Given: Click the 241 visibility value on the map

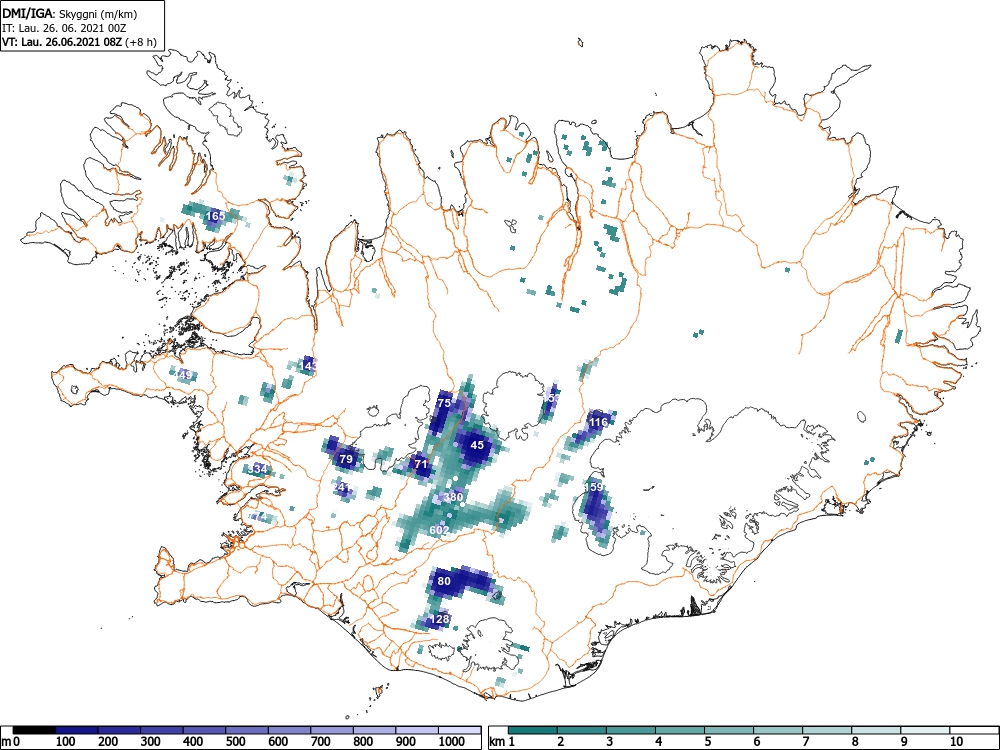Looking at the screenshot, I should 341,487.
